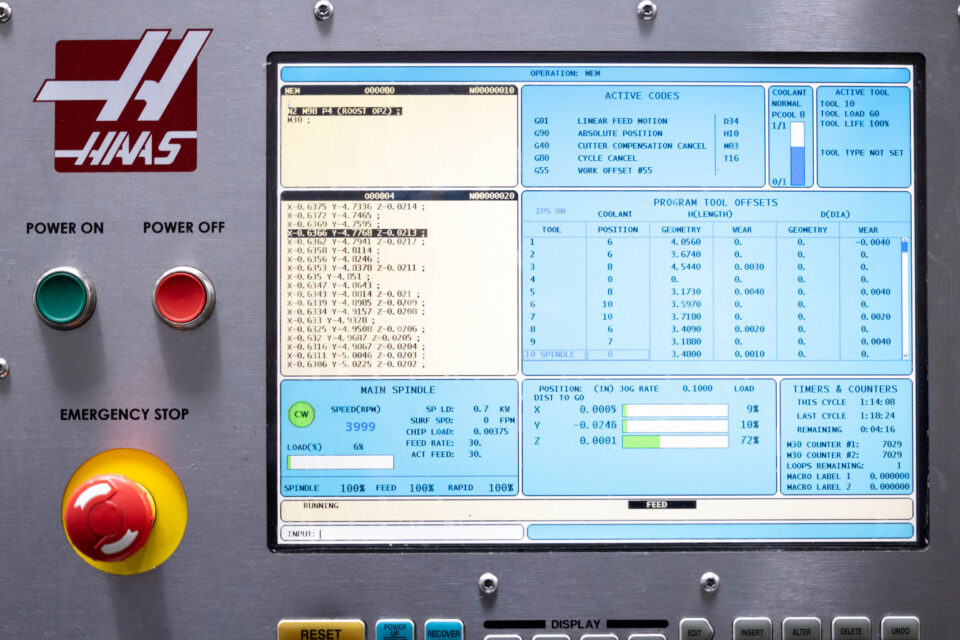Select the TIMERS & COUNTERS panel header

(x=845, y=389)
